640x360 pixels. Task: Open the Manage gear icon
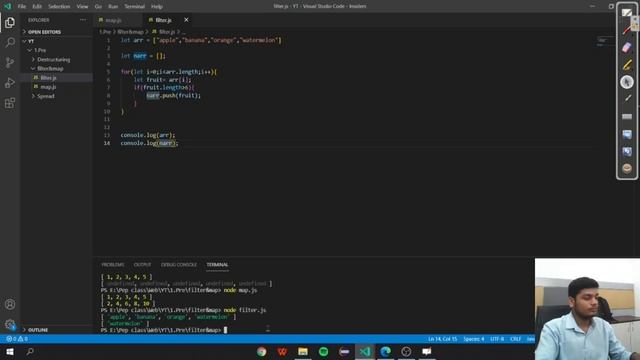[10, 324]
